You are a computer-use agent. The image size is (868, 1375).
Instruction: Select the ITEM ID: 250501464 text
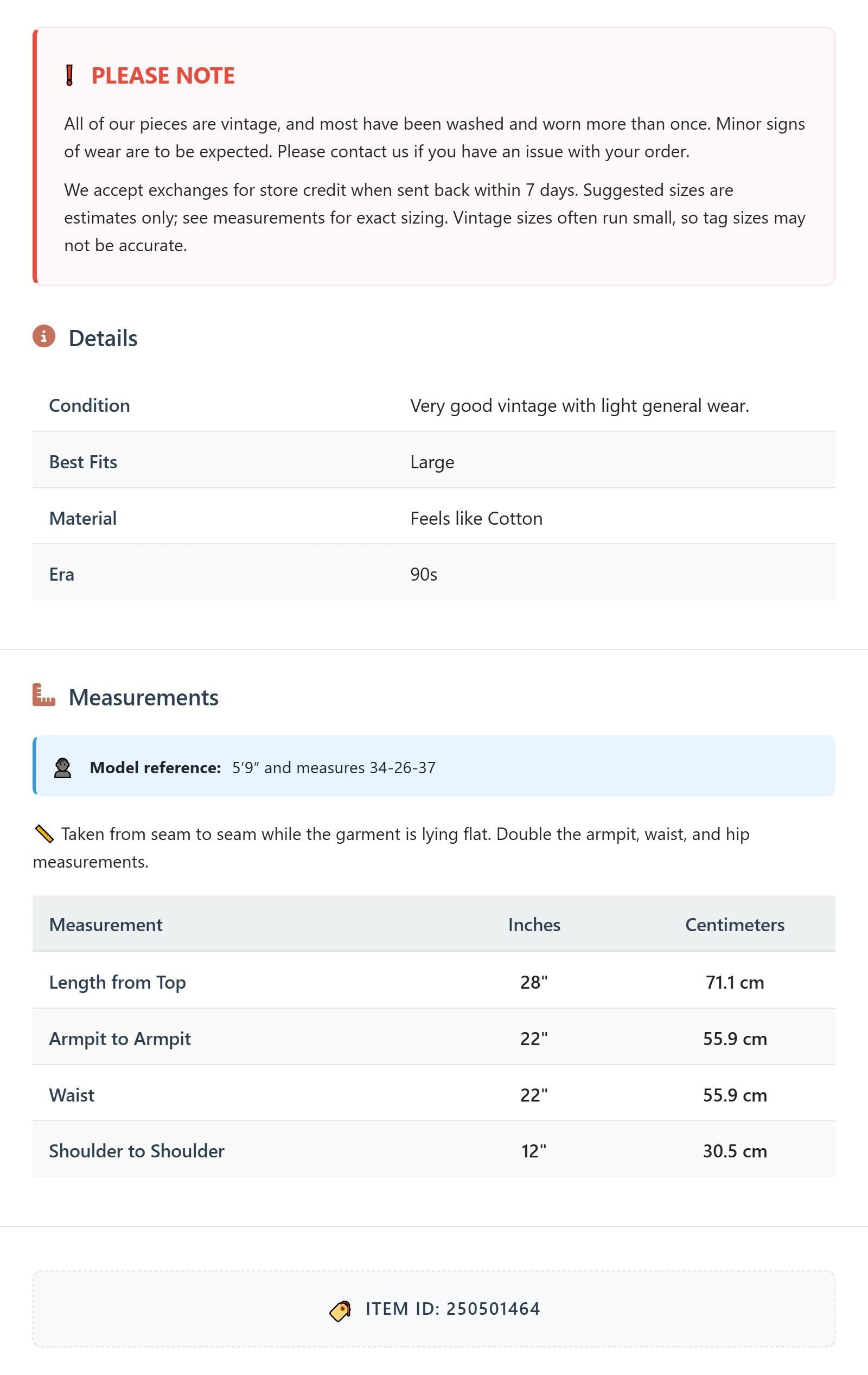point(453,1309)
